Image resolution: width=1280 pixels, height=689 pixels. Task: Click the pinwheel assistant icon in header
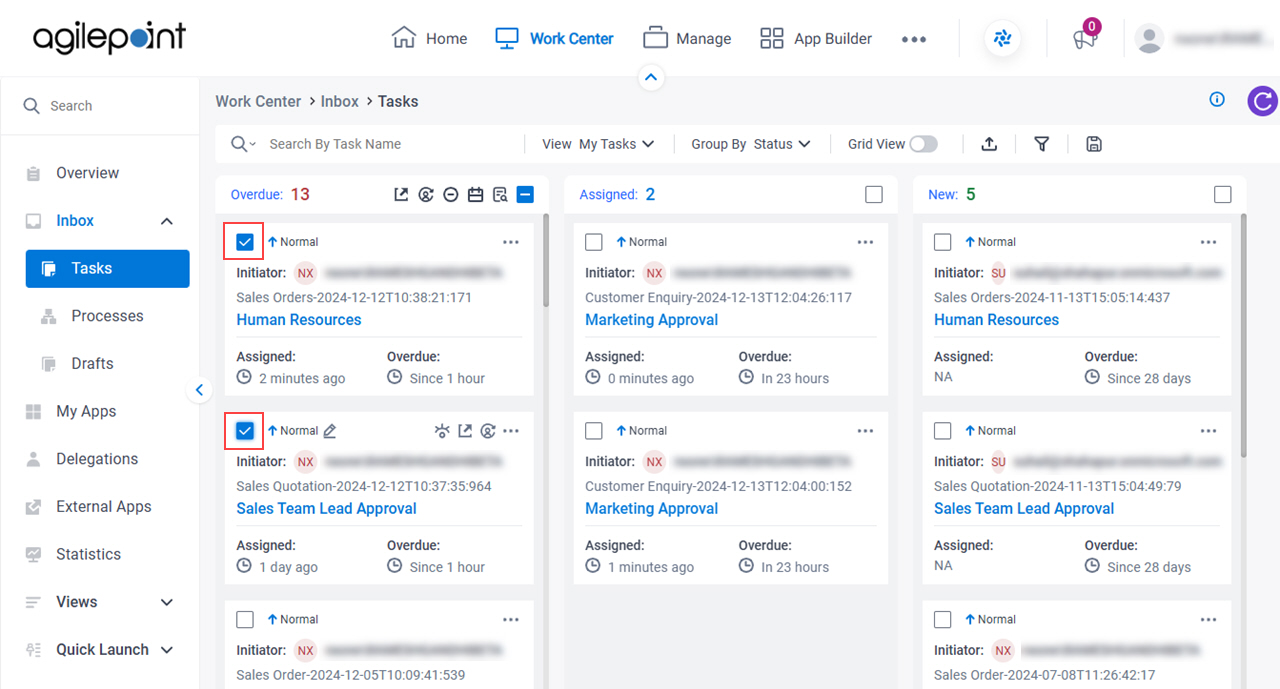(x=1002, y=39)
